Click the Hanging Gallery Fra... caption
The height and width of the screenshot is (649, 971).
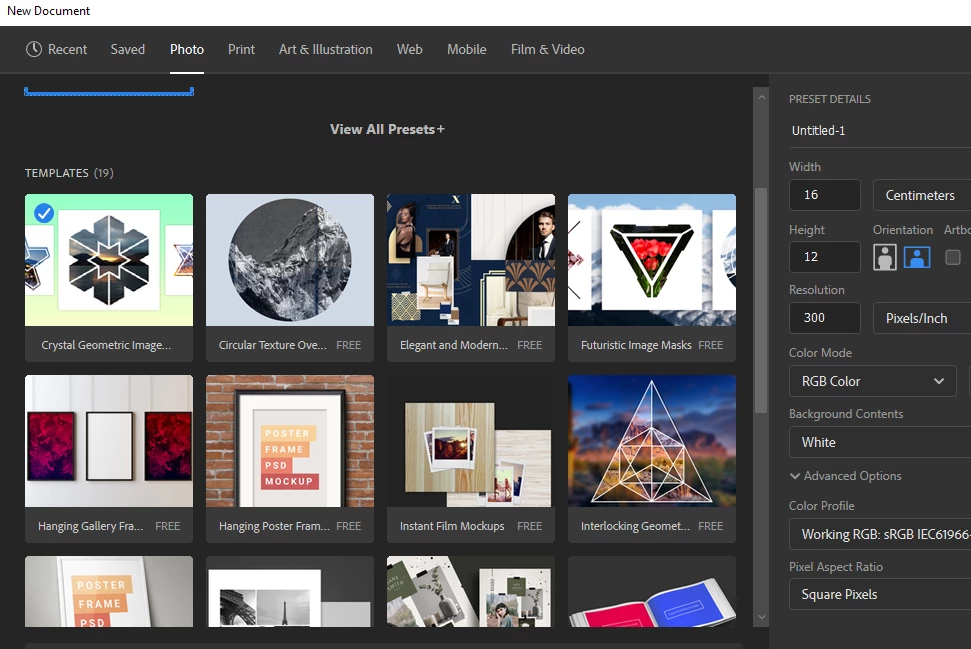pyautogui.click(x=90, y=526)
